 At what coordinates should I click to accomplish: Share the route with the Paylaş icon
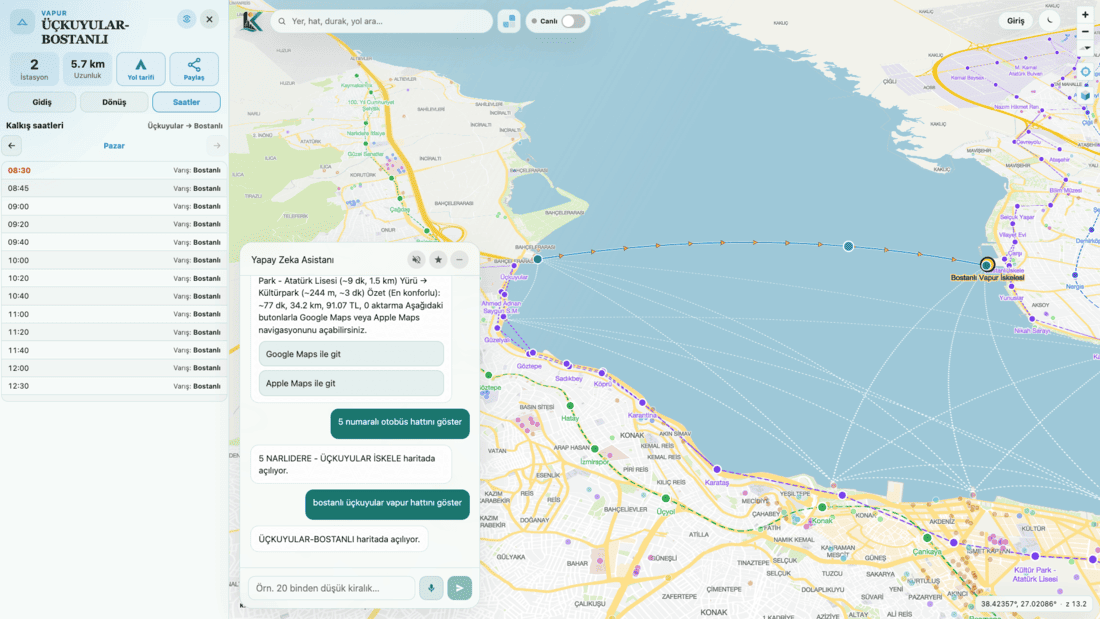tap(194, 69)
